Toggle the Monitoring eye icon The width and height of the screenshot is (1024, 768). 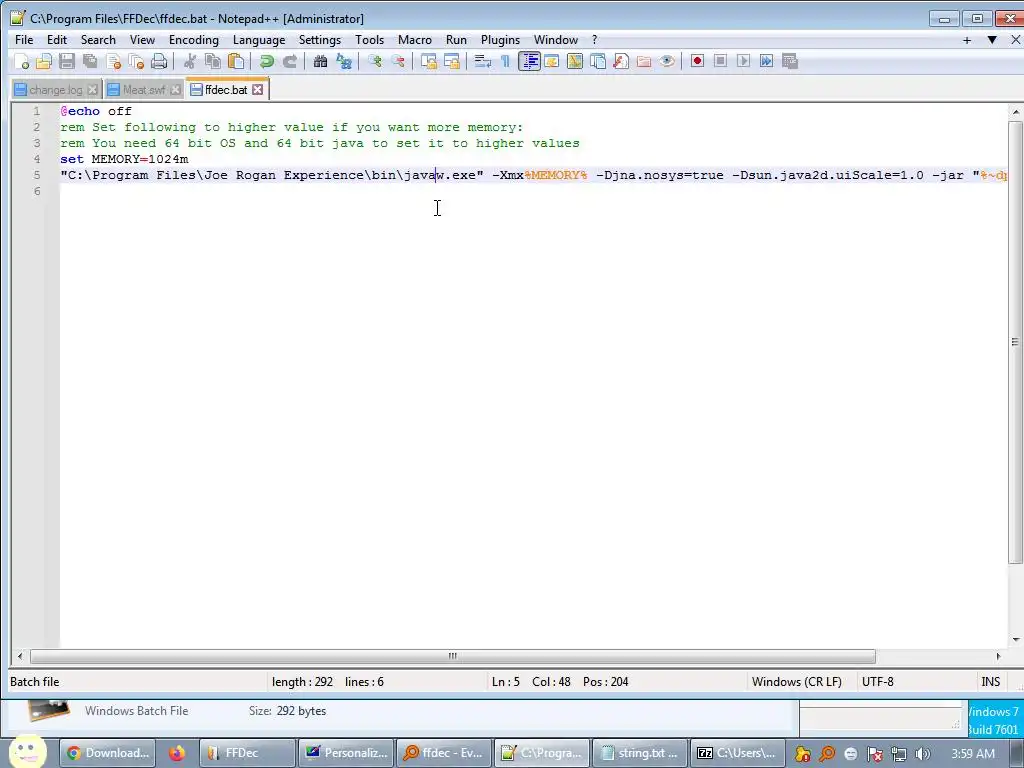(667, 61)
